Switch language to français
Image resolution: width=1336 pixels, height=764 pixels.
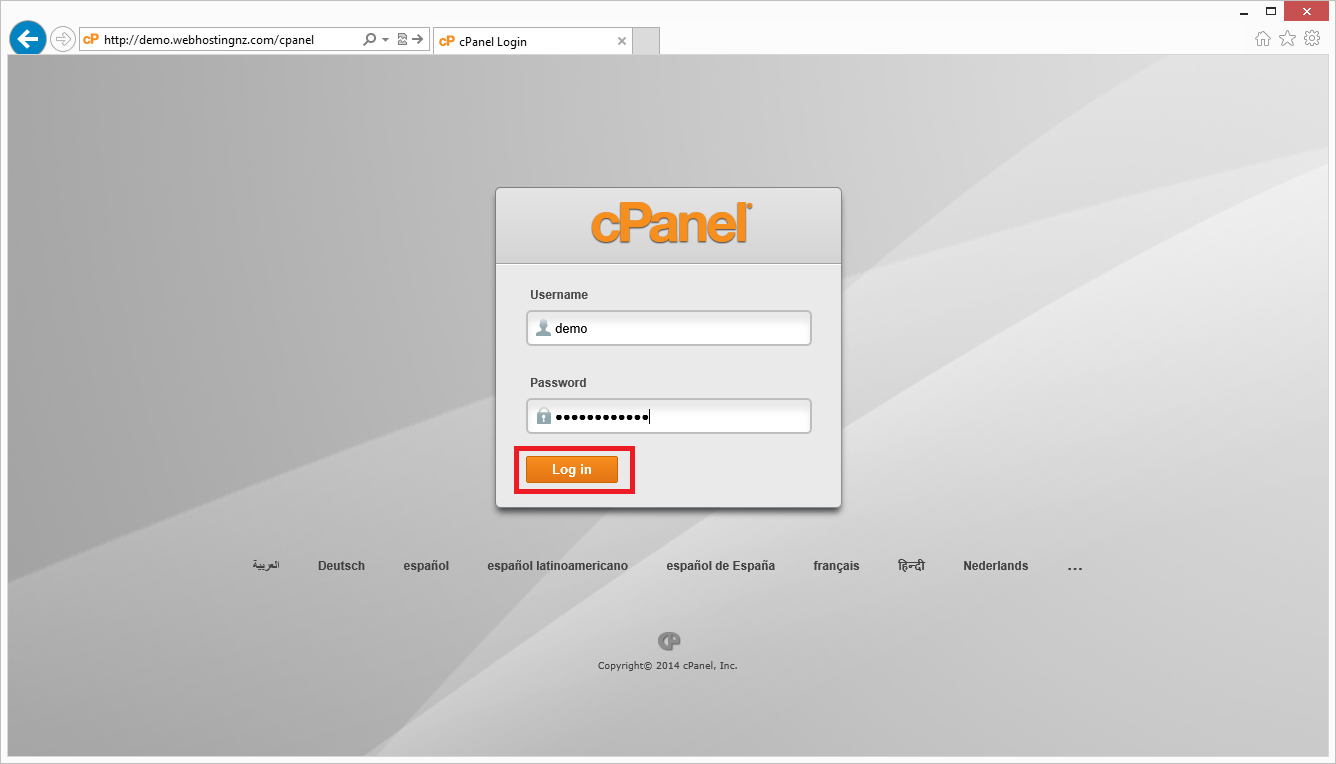point(836,566)
